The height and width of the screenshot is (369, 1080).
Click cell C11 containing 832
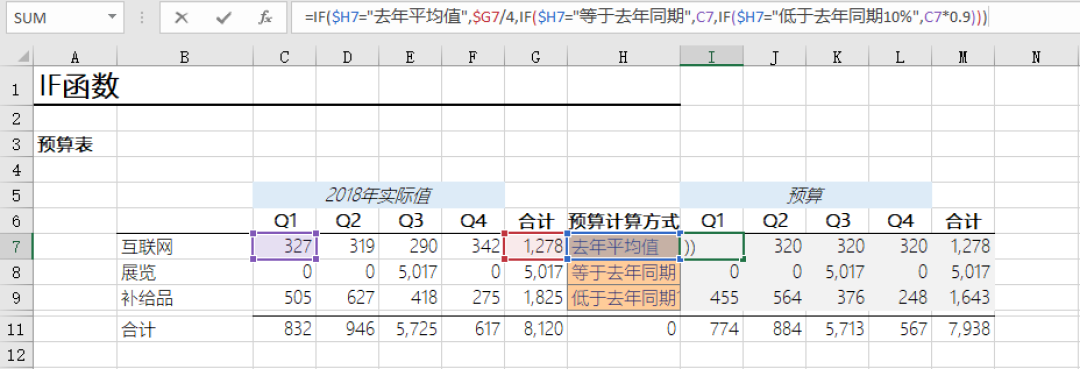(284, 329)
